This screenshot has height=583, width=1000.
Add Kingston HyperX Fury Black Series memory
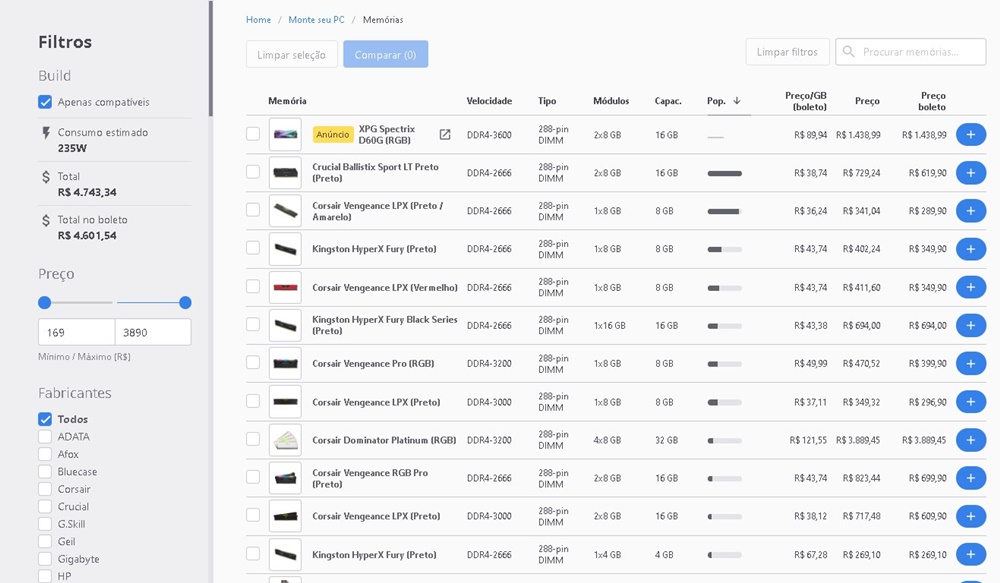coord(971,325)
